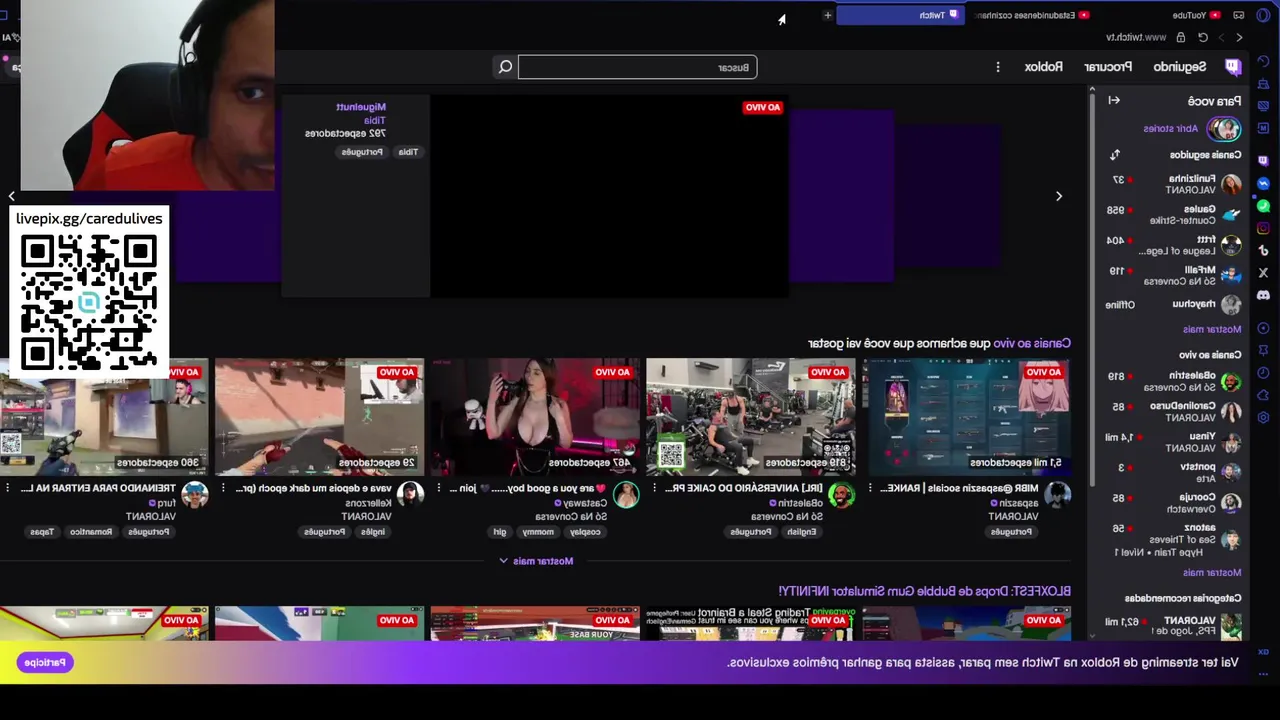Click the Português tag in carousel

pyautogui.click(x=362, y=152)
